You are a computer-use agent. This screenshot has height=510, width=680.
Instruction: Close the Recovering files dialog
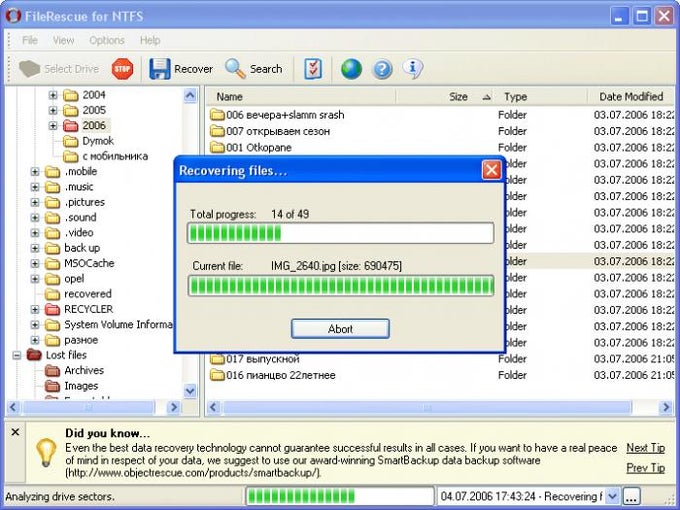[x=491, y=170]
